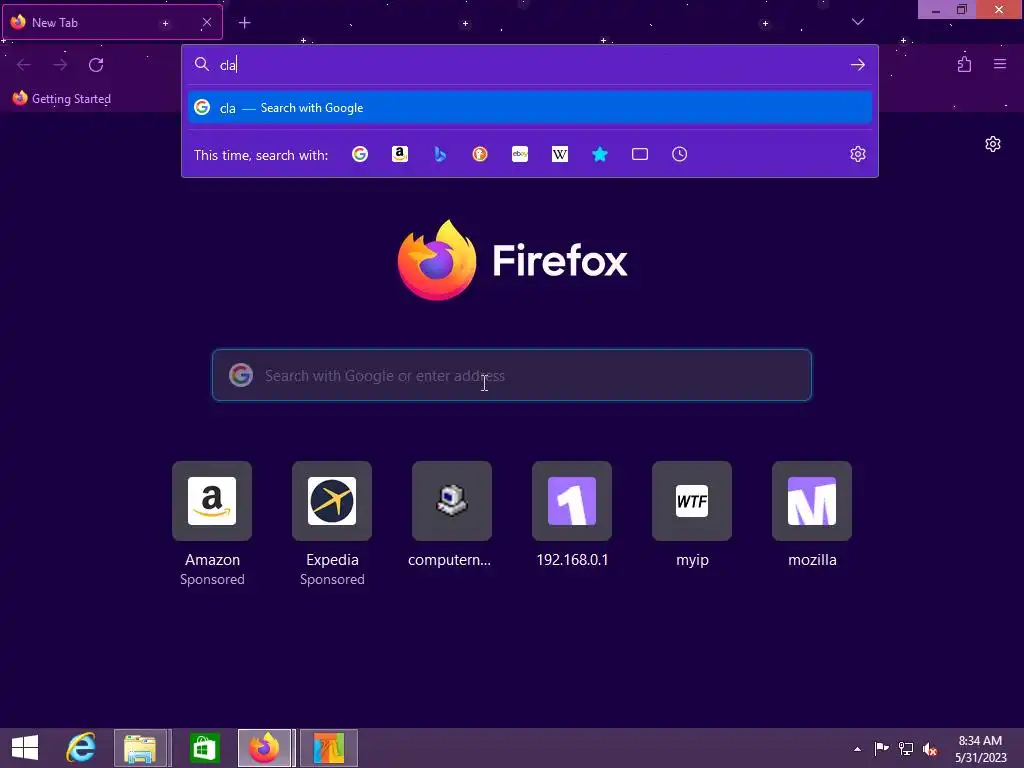Click the address bar text field
The height and width of the screenshot is (768, 1024).
click(x=532, y=65)
